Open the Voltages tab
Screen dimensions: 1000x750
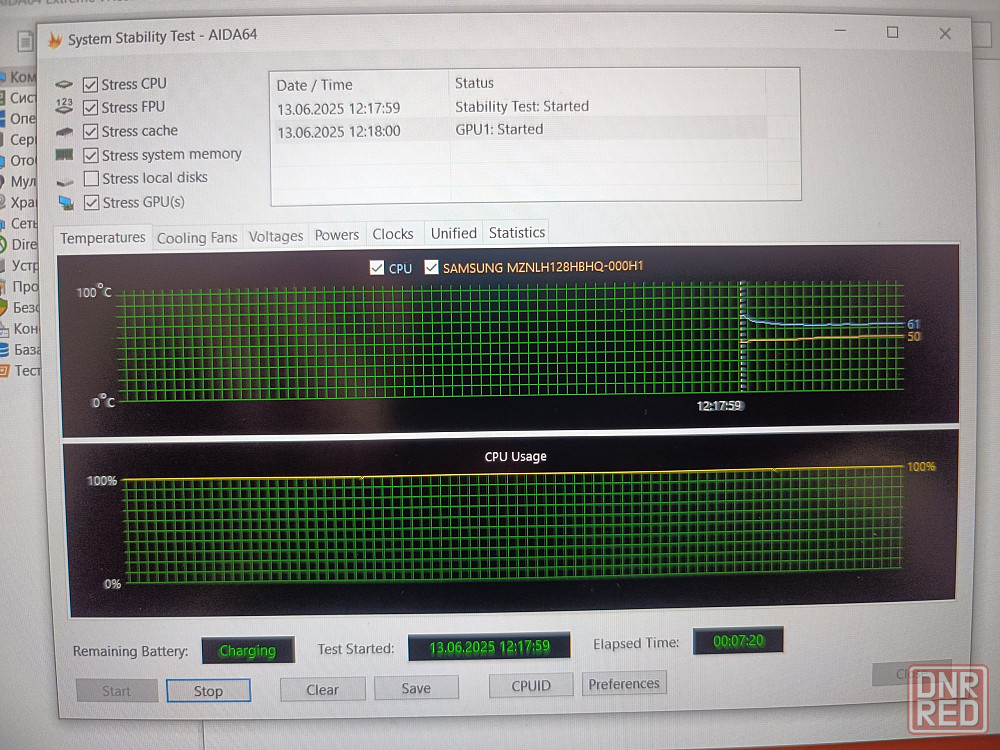[276, 237]
